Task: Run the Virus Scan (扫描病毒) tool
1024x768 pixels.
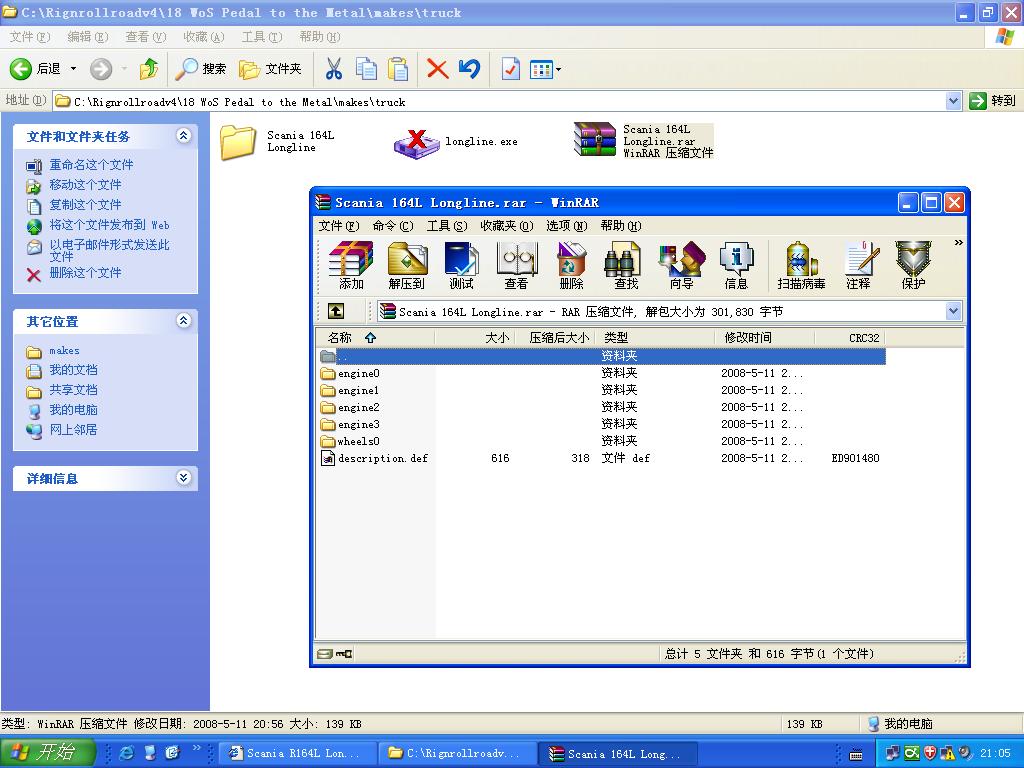Action: point(801,265)
